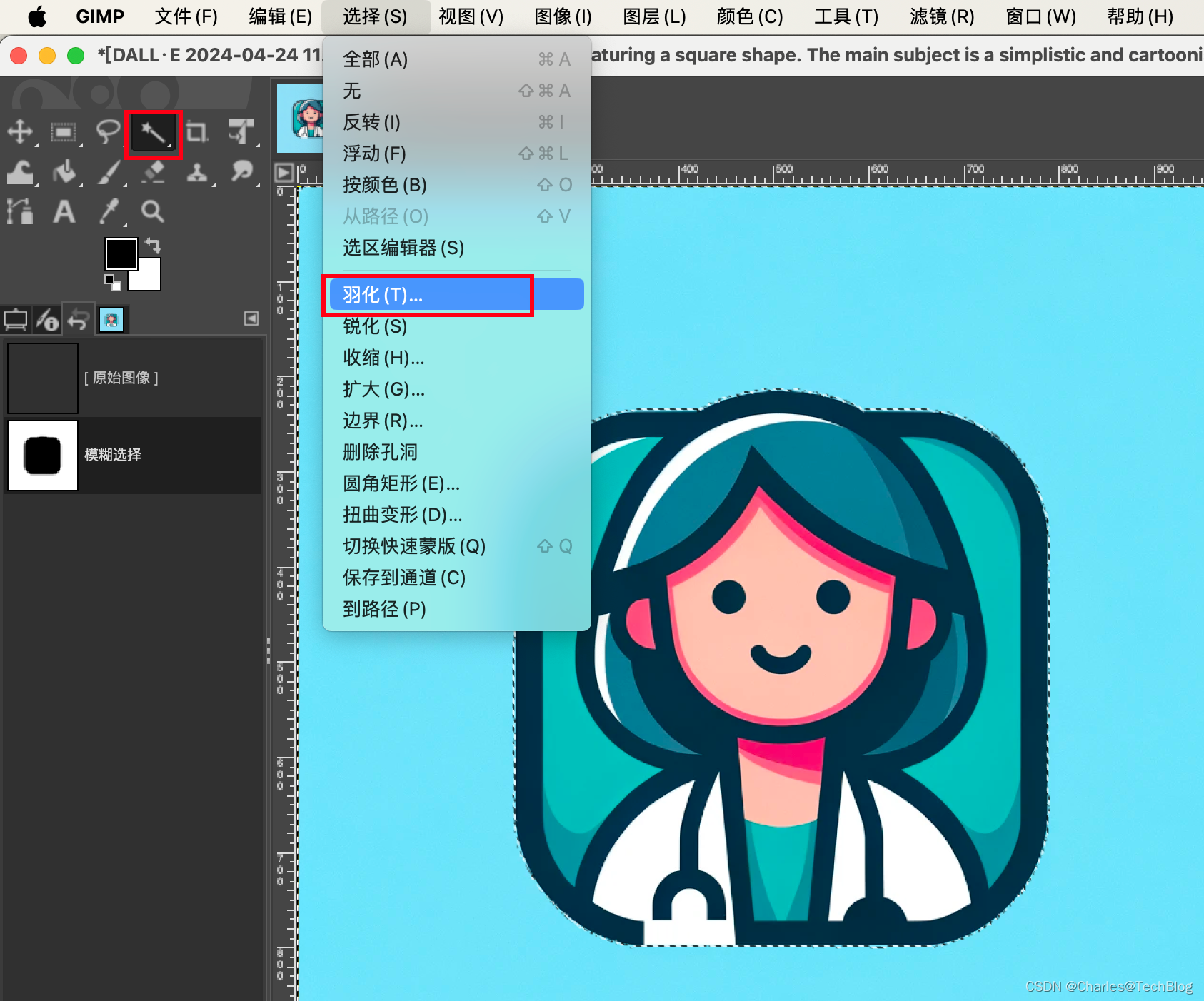This screenshot has height=1001, width=1204.
Task: Open the 工具 (T) menu
Action: click(847, 16)
